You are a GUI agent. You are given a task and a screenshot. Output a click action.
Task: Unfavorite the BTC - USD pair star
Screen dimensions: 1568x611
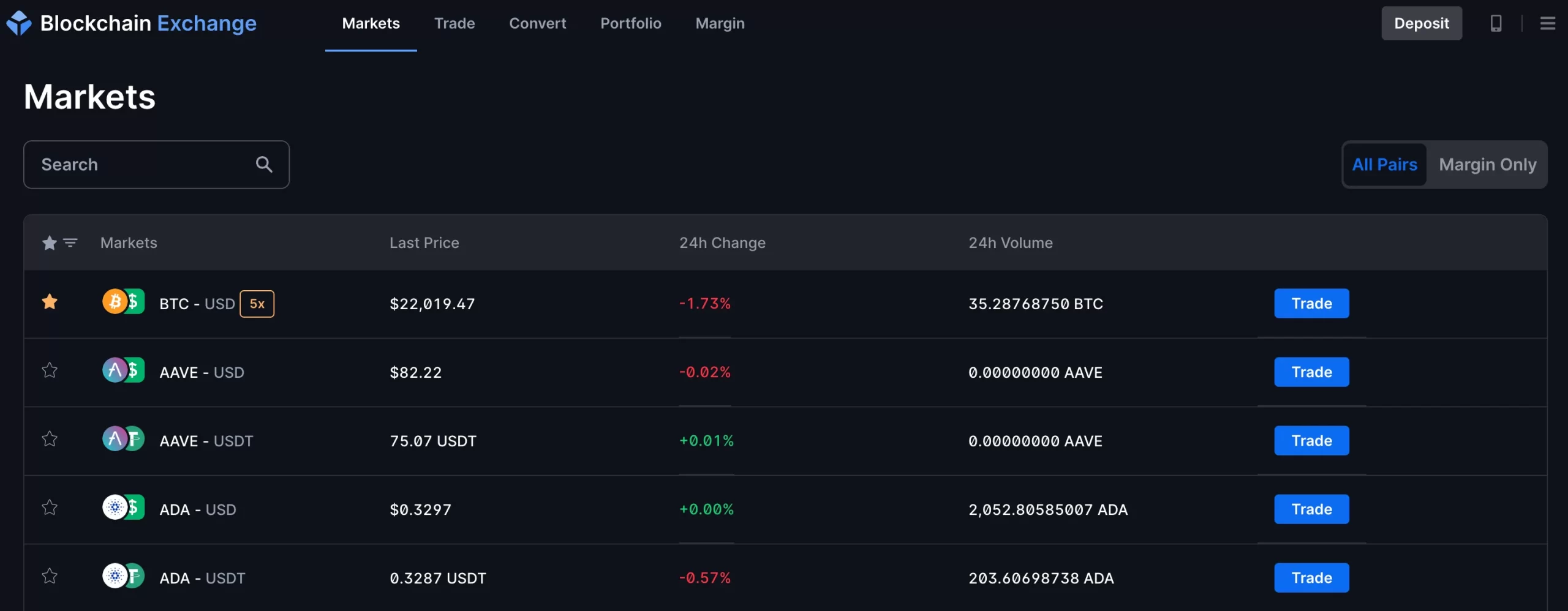(50, 302)
